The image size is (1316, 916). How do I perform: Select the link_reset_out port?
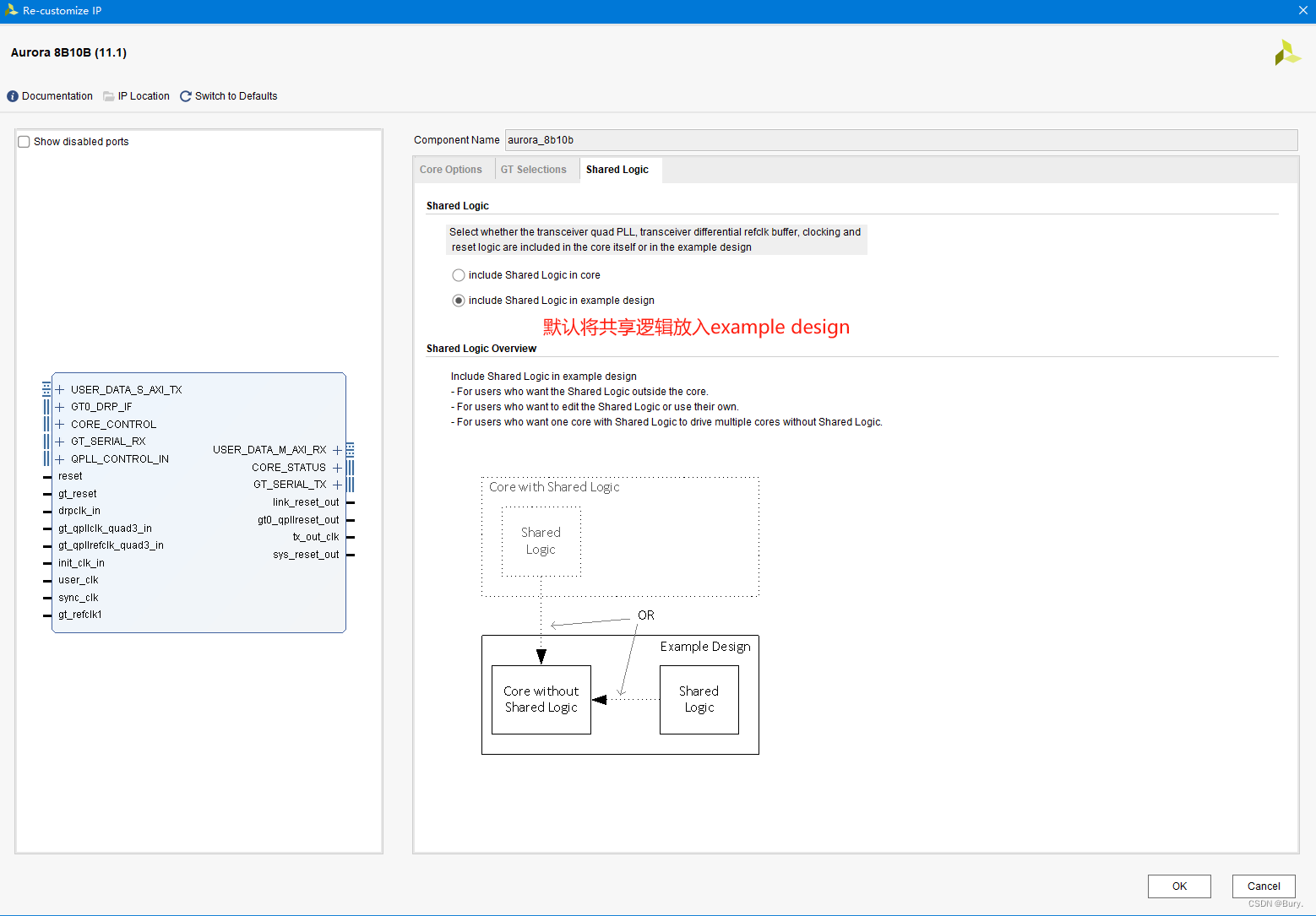306,502
